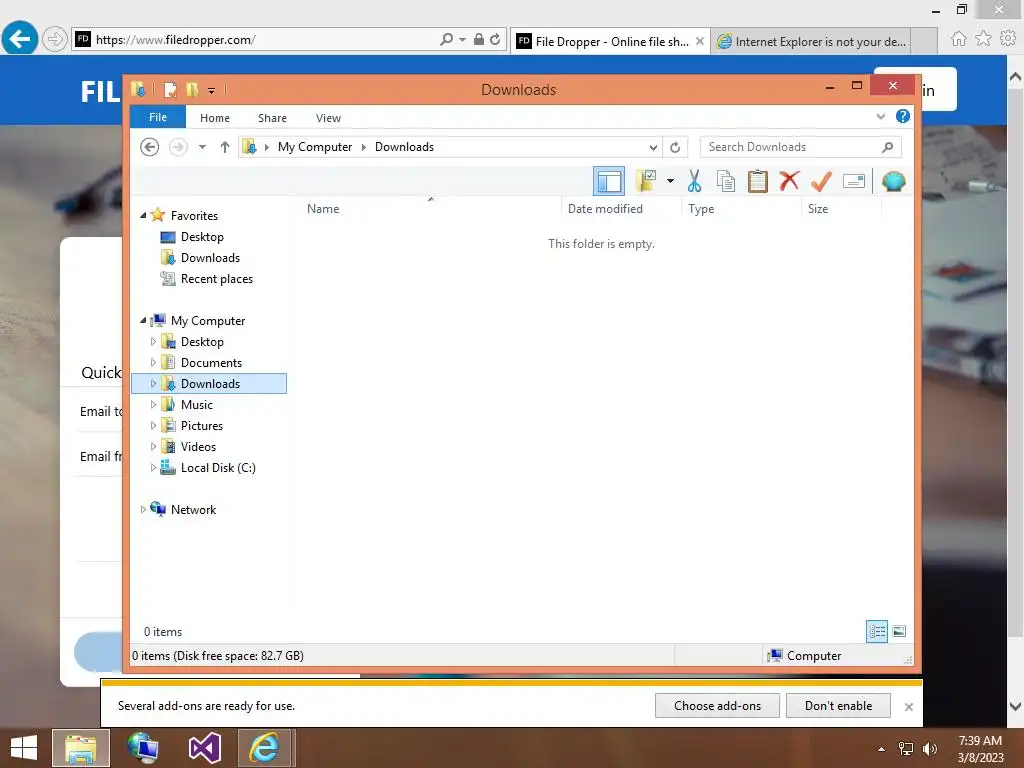Switch to the Home ribbon tab
This screenshot has height=768, width=1024.
(215, 118)
